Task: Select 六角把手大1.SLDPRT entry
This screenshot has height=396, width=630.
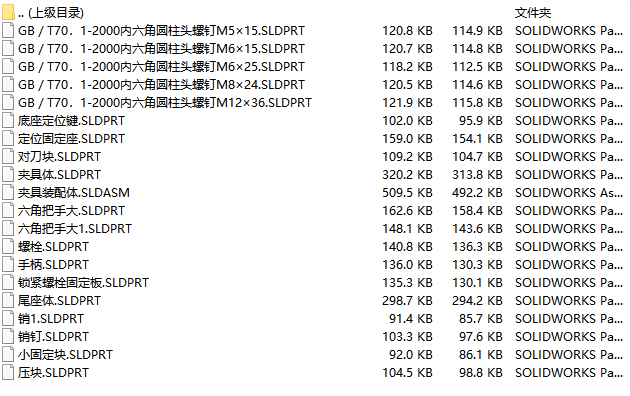Action: tap(75, 229)
